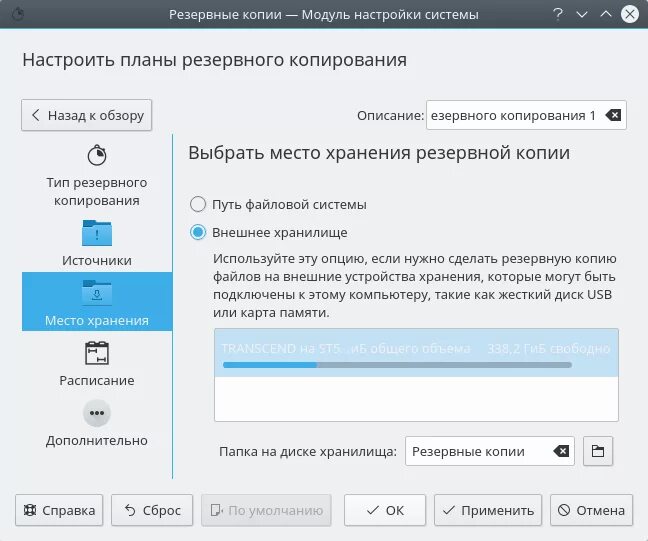Switch to the Источники section label

click(97, 260)
